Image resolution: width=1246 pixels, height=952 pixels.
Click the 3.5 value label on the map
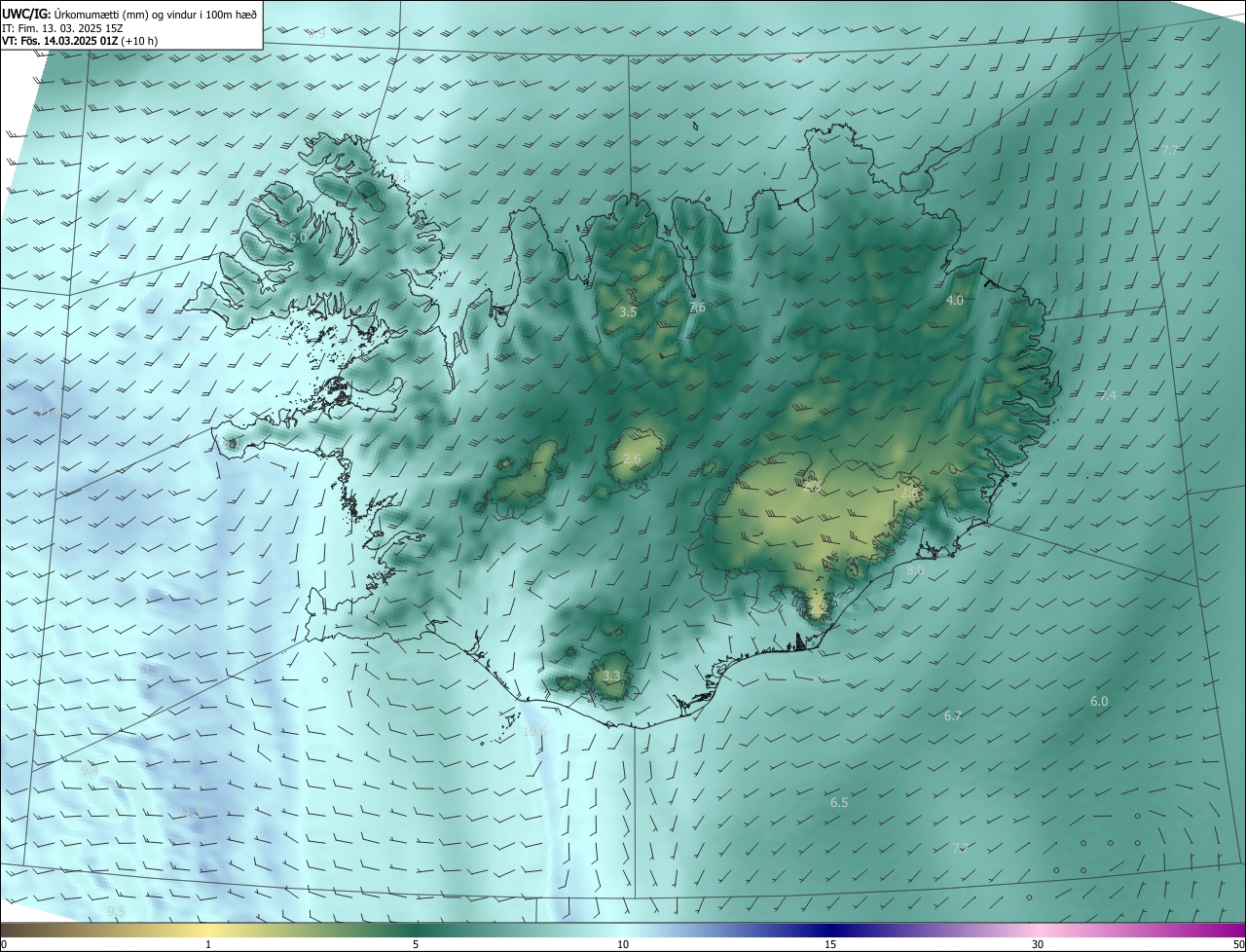(628, 312)
